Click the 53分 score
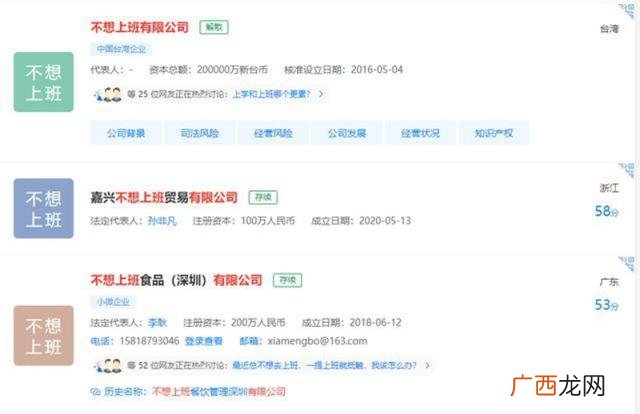The height and width of the screenshot is (414, 640). (607, 305)
